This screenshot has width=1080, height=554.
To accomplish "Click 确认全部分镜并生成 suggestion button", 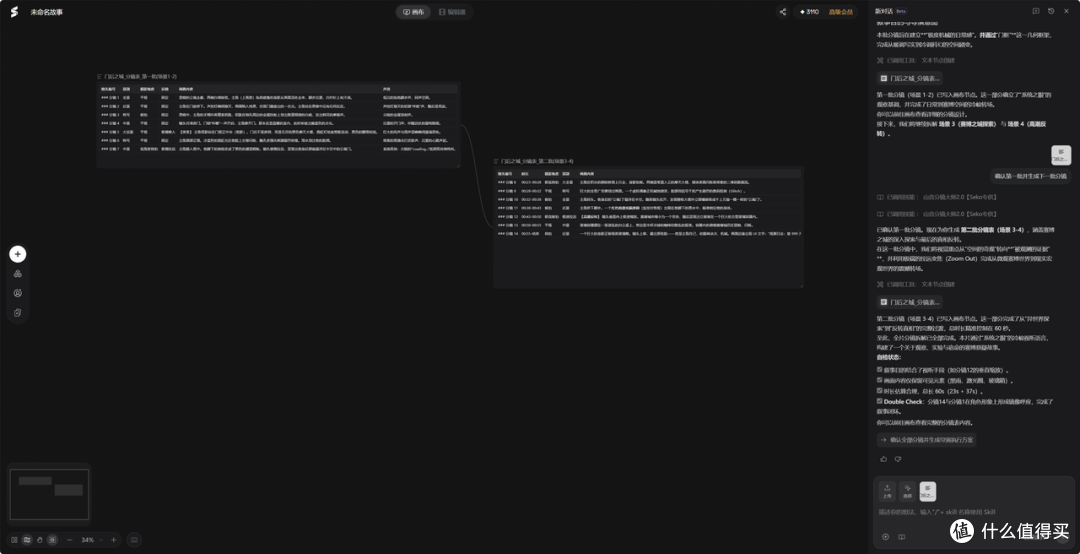I will click(x=926, y=440).
